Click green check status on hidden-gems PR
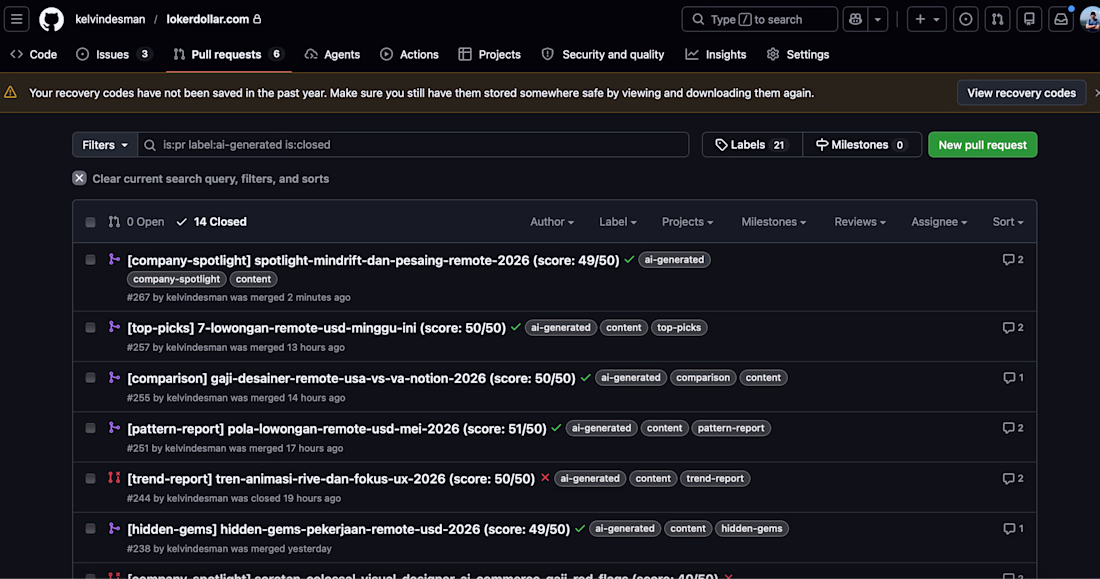 point(580,528)
